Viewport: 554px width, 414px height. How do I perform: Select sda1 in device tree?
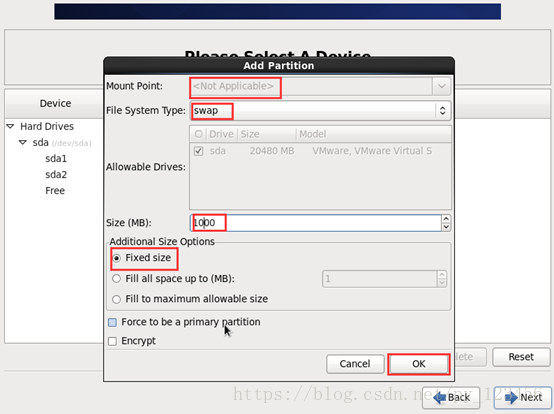coord(56,159)
